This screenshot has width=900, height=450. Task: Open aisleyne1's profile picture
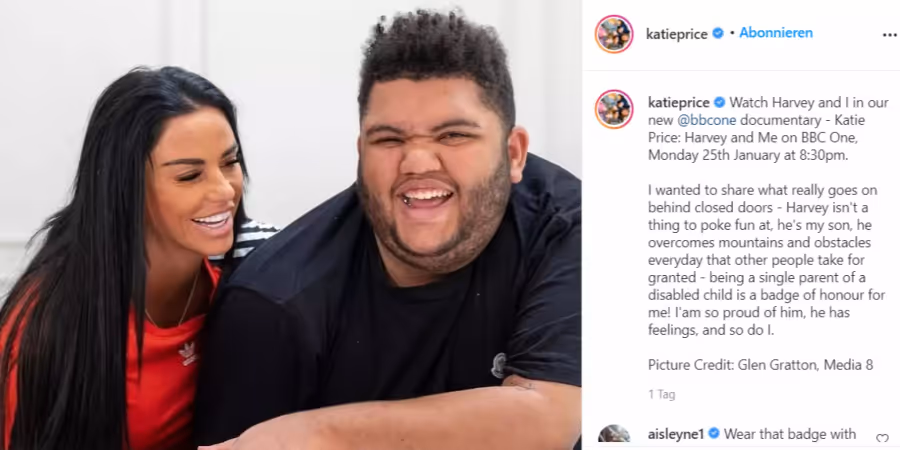point(614,437)
